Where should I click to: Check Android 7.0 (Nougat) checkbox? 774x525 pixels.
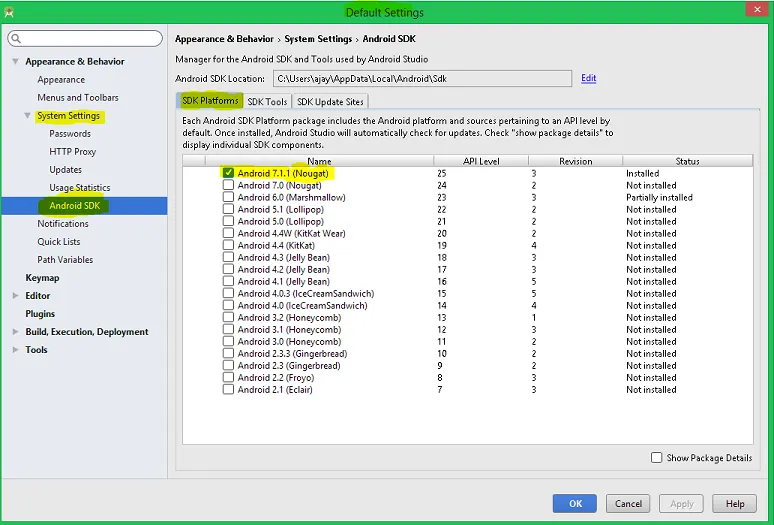tap(228, 185)
